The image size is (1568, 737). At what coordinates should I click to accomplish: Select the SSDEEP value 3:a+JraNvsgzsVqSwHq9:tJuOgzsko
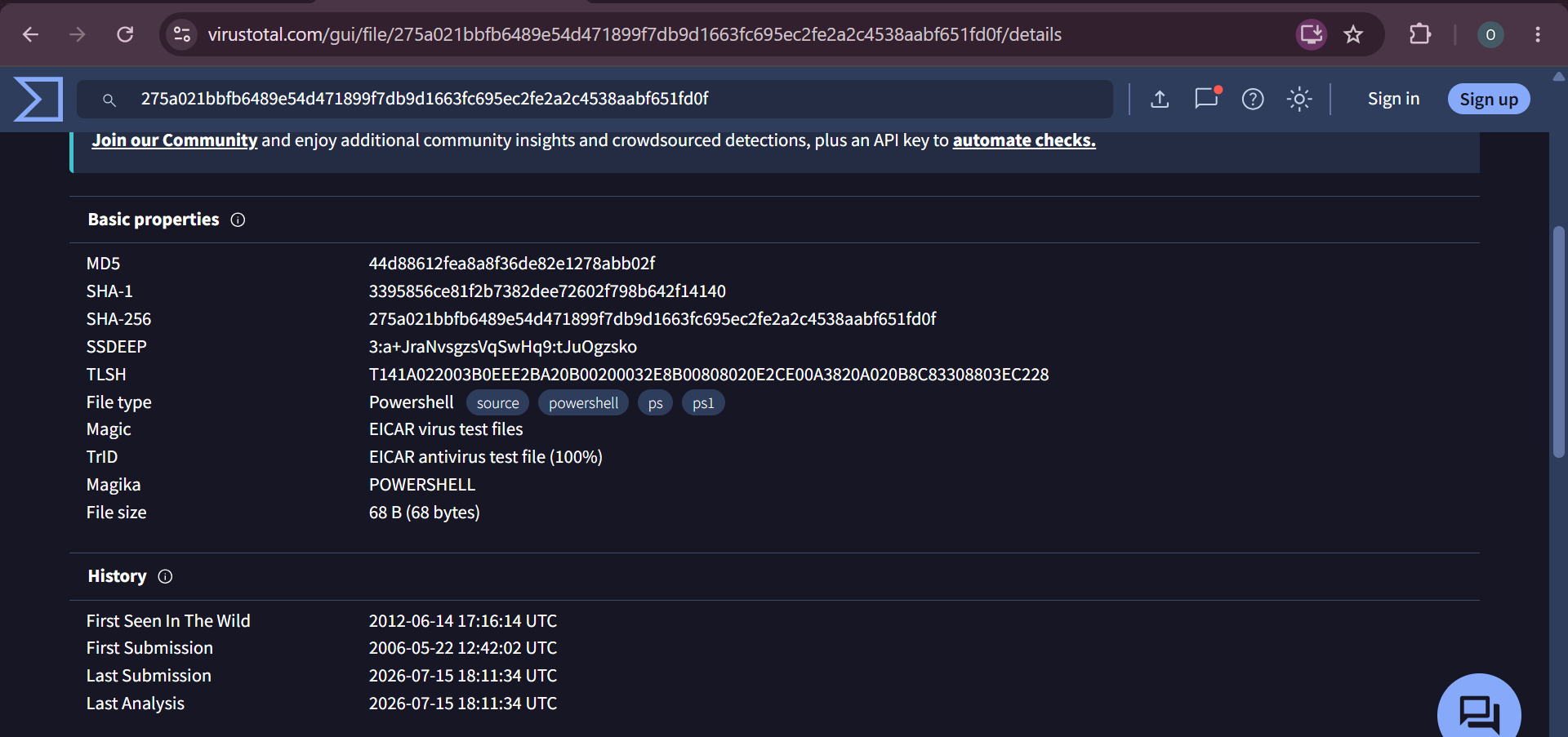[x=502, y=347]
